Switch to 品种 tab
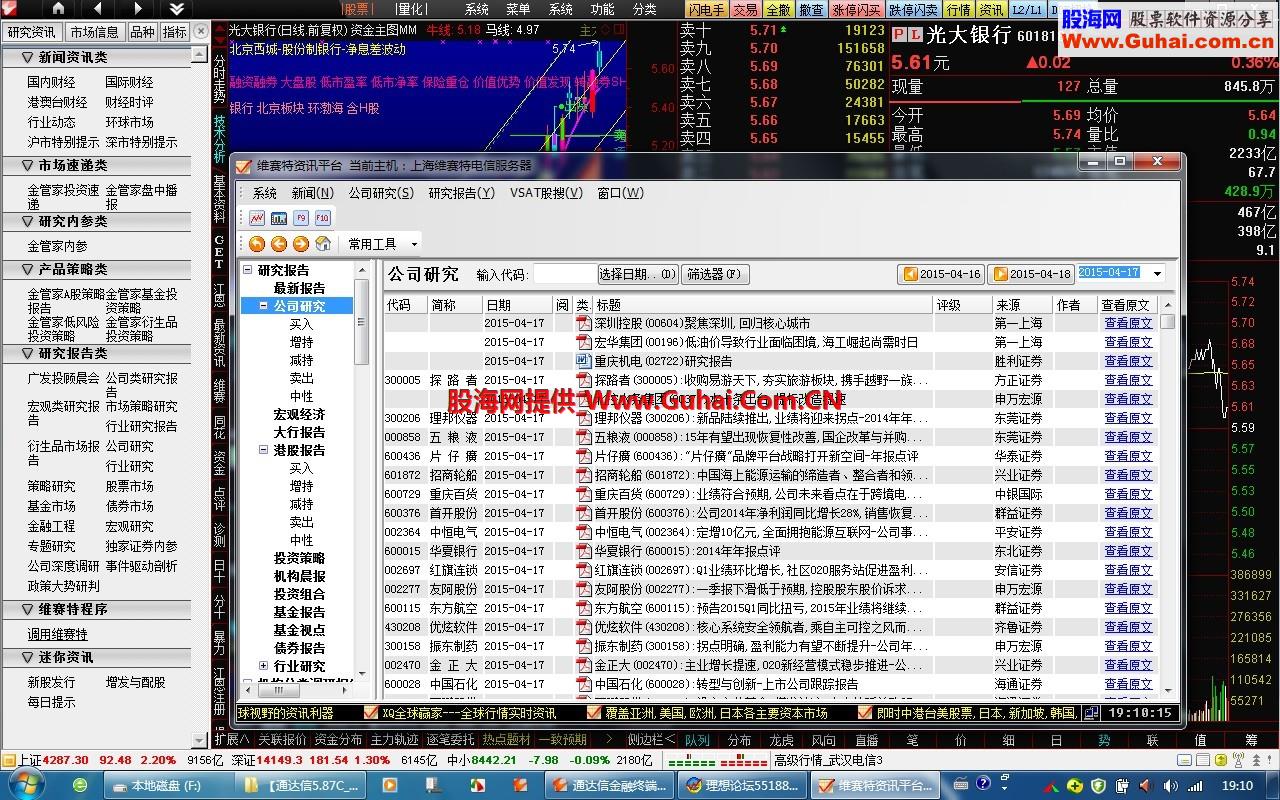This screenshot has width=1280, height=800. (x=143, y=32)
